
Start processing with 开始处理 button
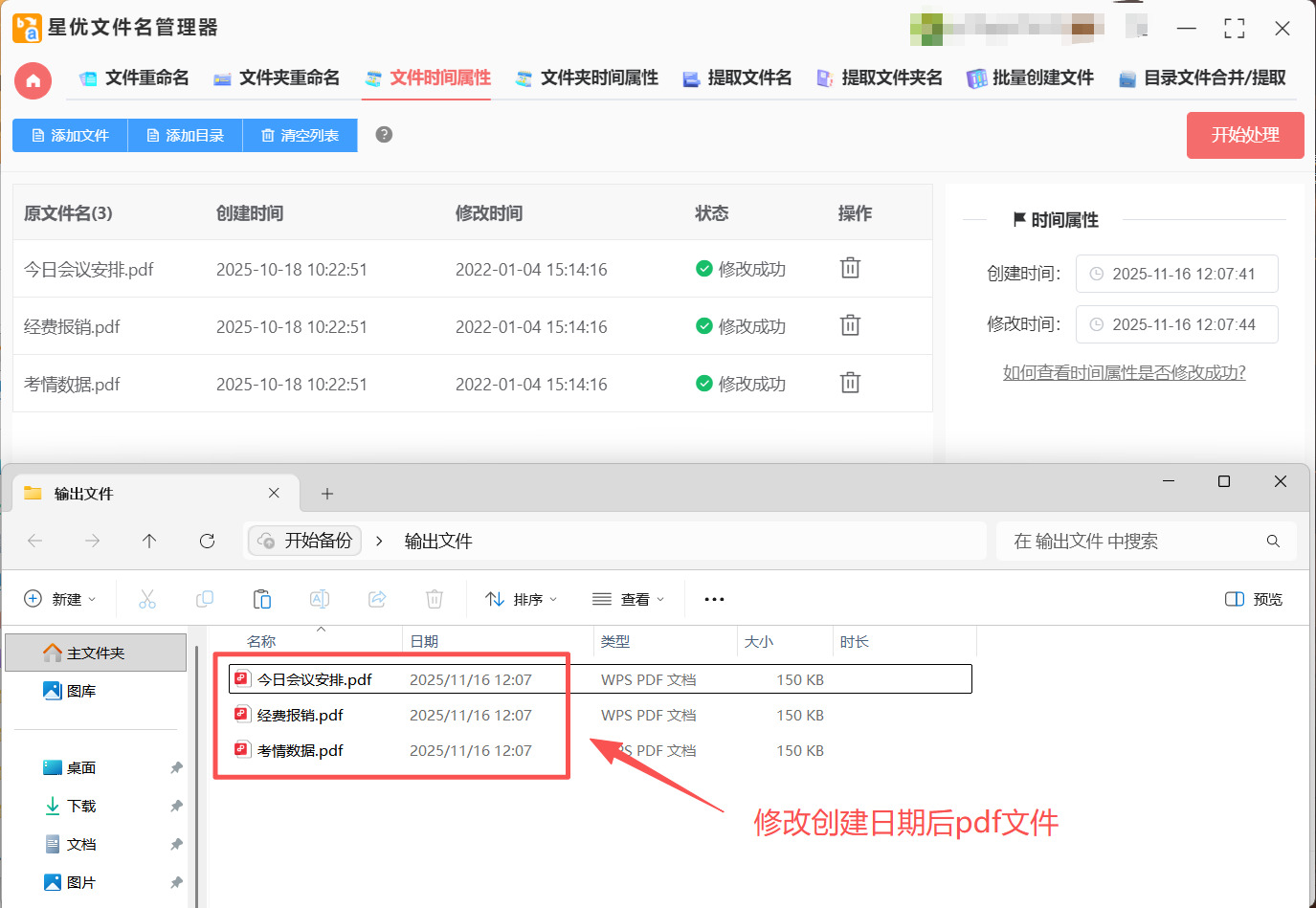[x=1245, y=136]
